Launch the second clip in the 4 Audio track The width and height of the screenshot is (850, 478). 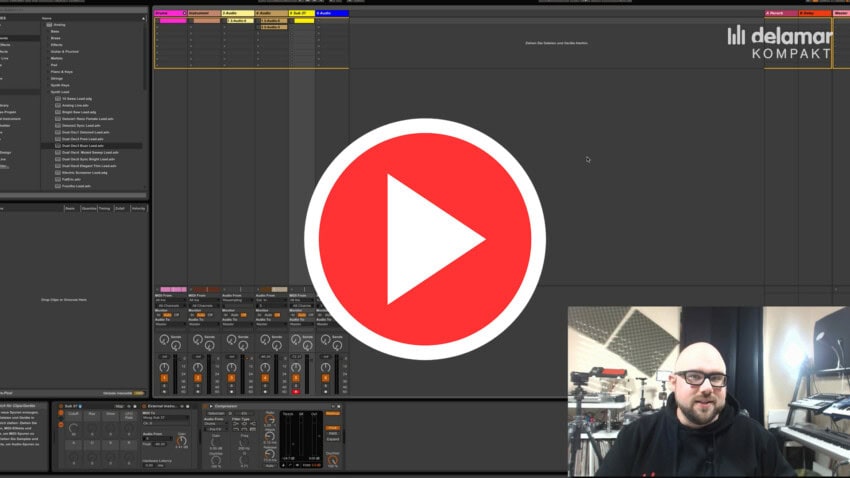point(273,27)
